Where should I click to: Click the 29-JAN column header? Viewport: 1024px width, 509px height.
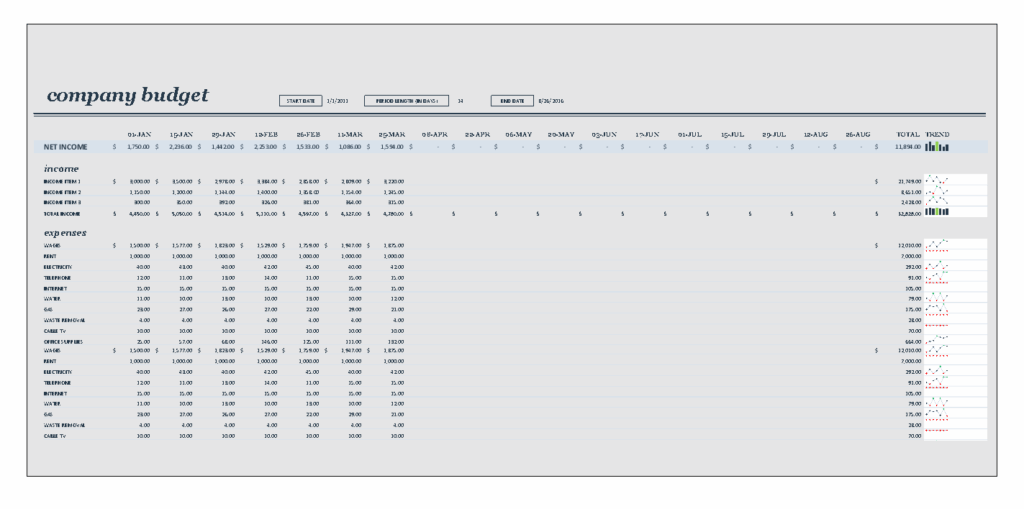pyautogui.click(x=223, y=134)
